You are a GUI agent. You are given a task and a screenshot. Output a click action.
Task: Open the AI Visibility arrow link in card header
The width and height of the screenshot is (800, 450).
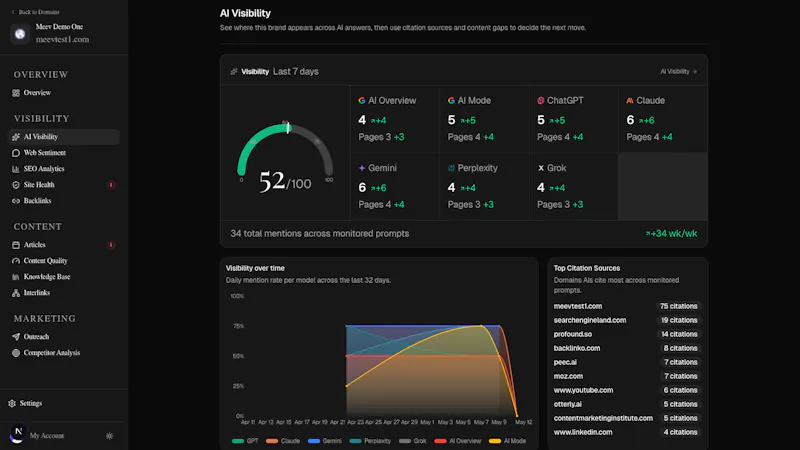click(679, 71)
